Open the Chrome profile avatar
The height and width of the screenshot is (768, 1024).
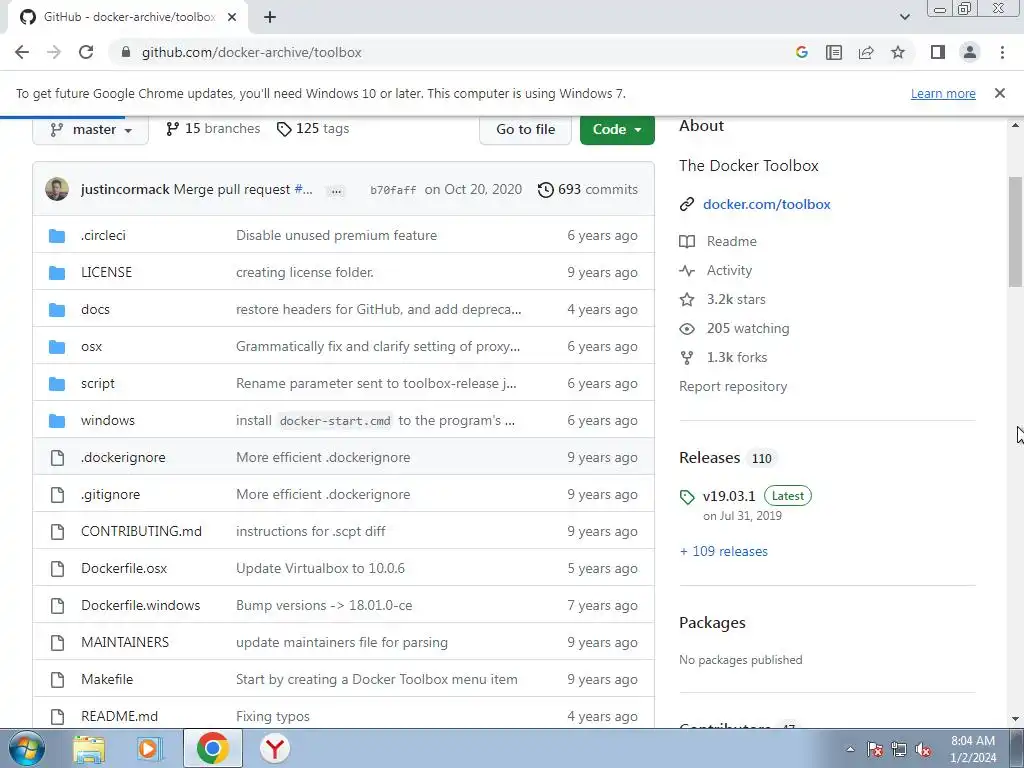coord(970,52)
